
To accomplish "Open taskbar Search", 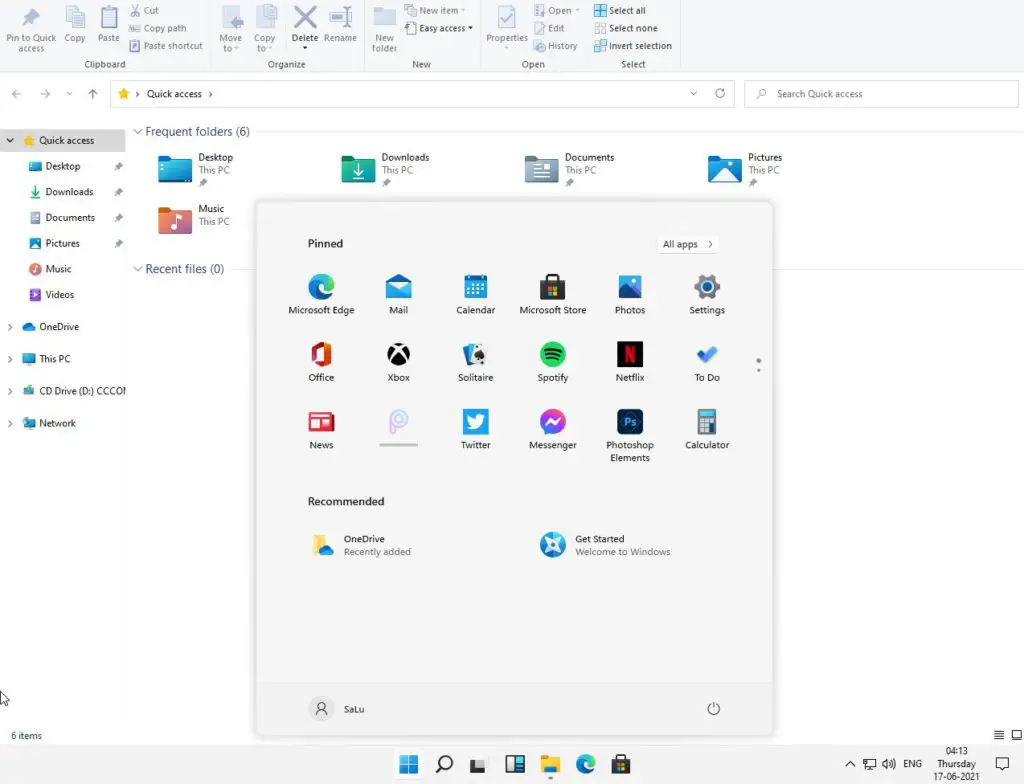I will 444,764.
